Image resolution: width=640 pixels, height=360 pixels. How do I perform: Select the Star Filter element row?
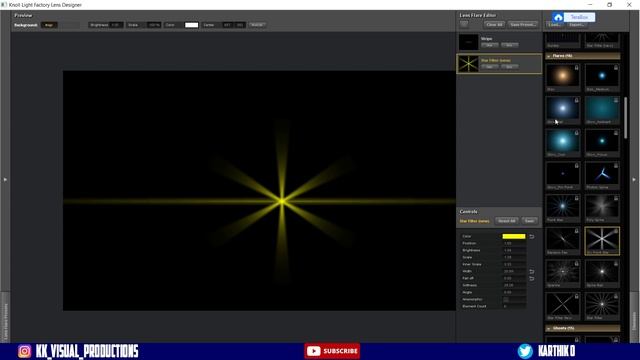[499, 64]
